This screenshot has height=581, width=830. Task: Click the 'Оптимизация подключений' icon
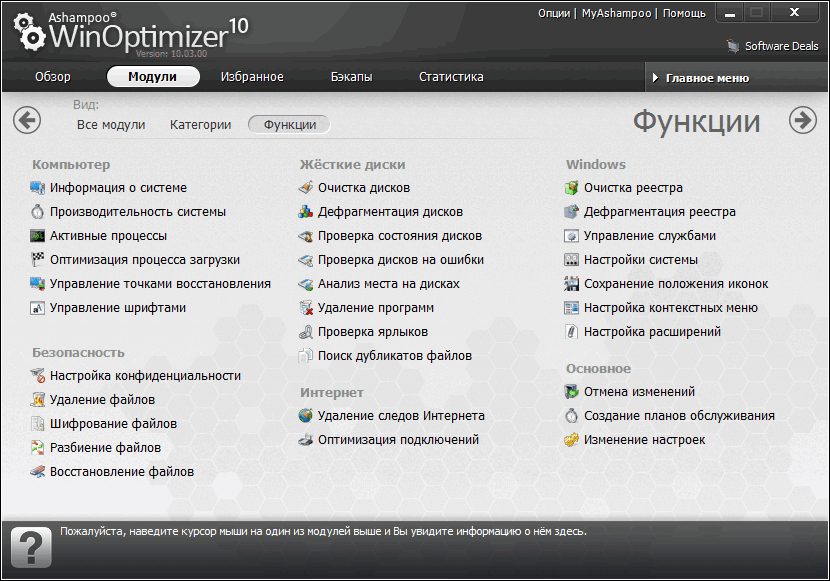tap(305, 440)
